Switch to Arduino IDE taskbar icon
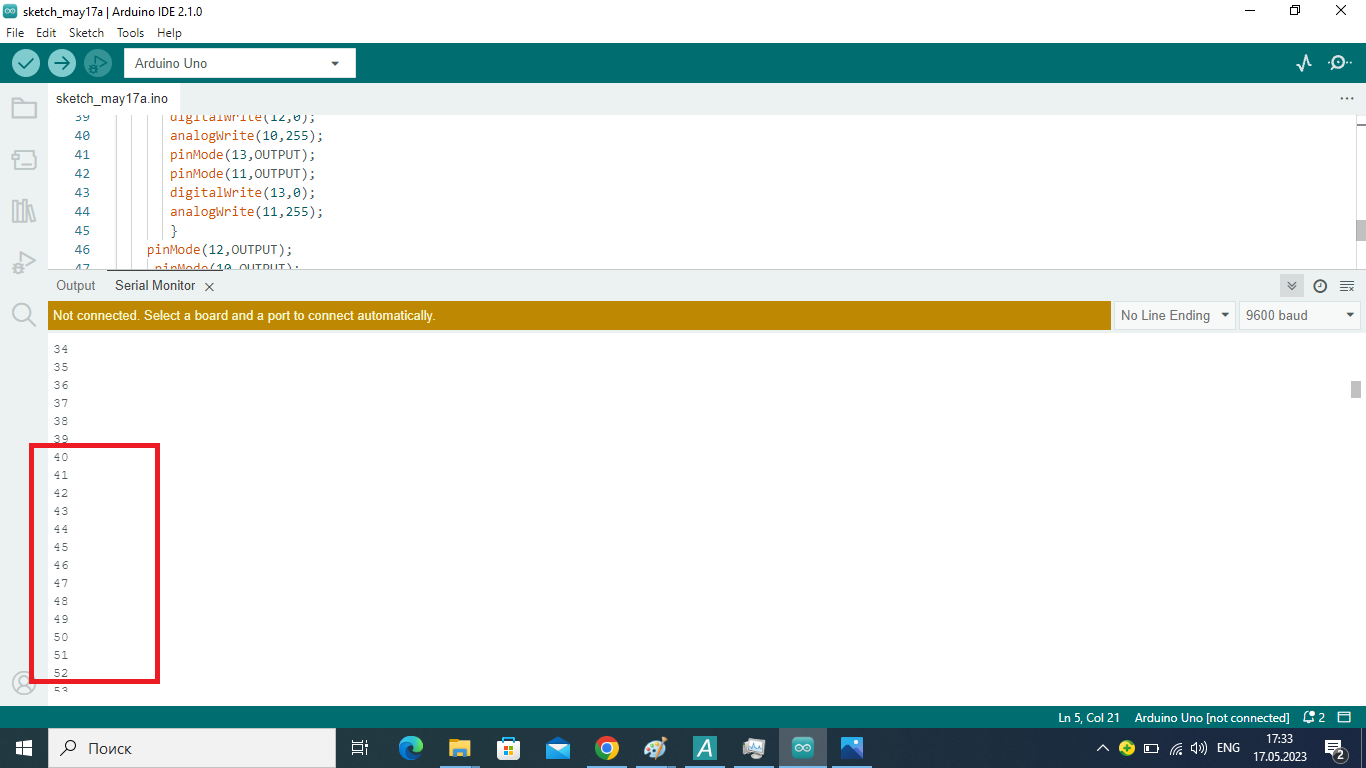Screen dimensions: 1366x768 click(803, 748)
